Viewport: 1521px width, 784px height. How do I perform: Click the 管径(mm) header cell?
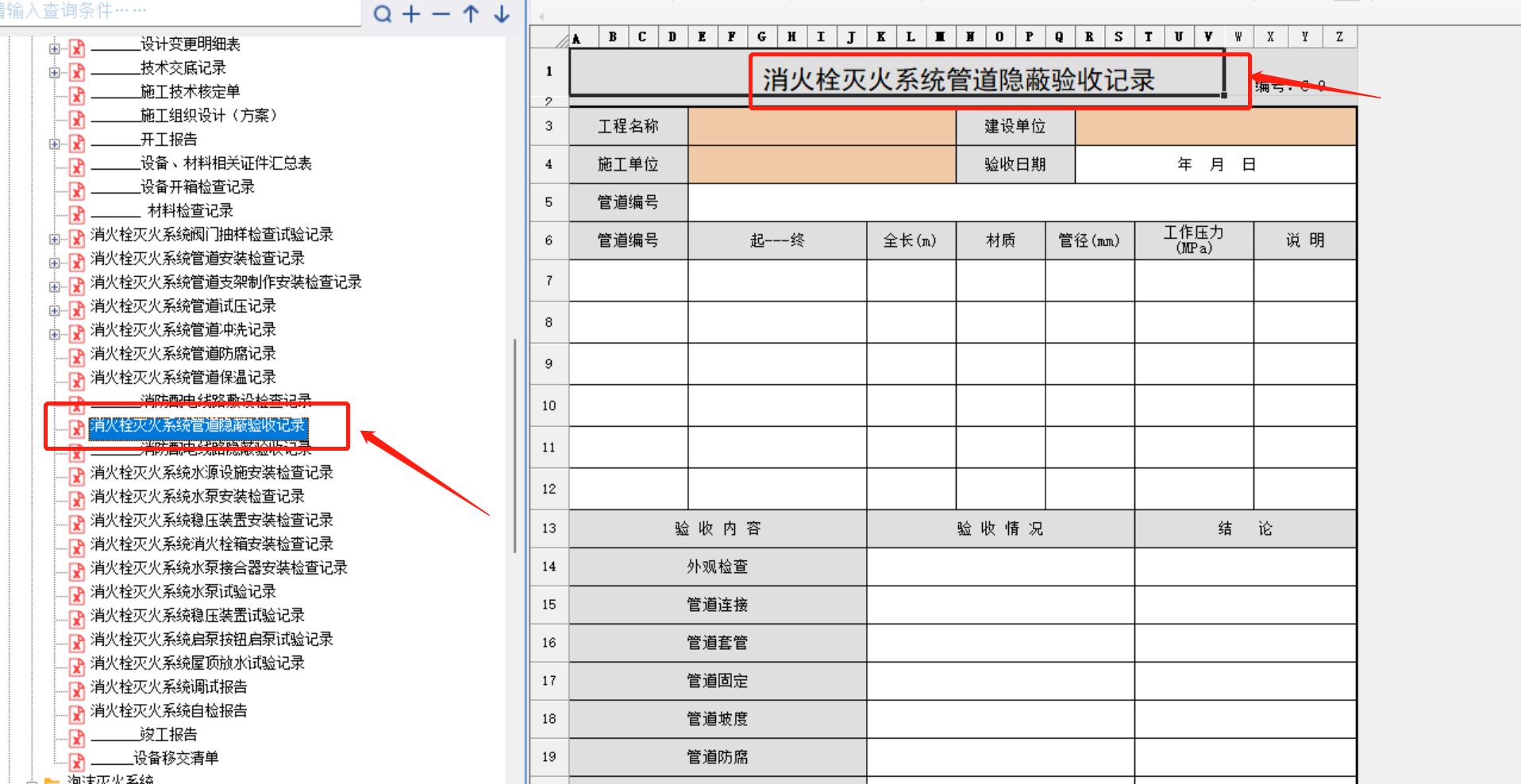(1089, 240)
